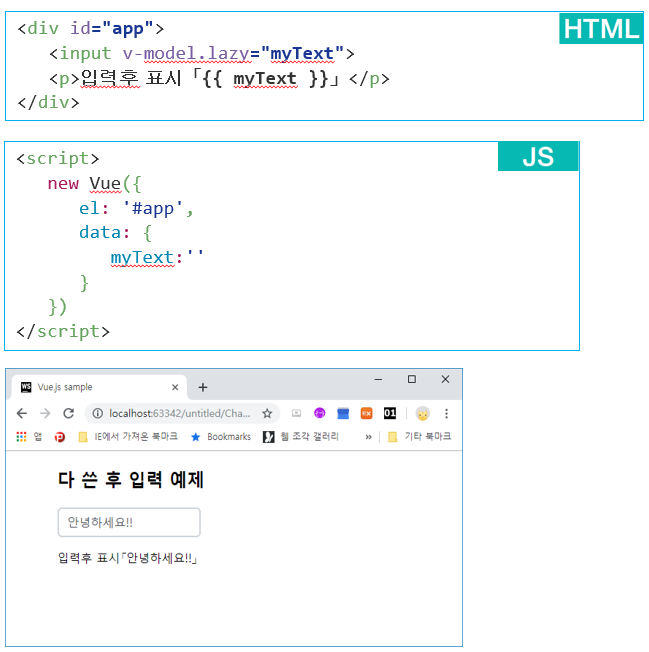Open the profile avatar icon
This screenshot has height=652, width=649.
click(423, 413)
